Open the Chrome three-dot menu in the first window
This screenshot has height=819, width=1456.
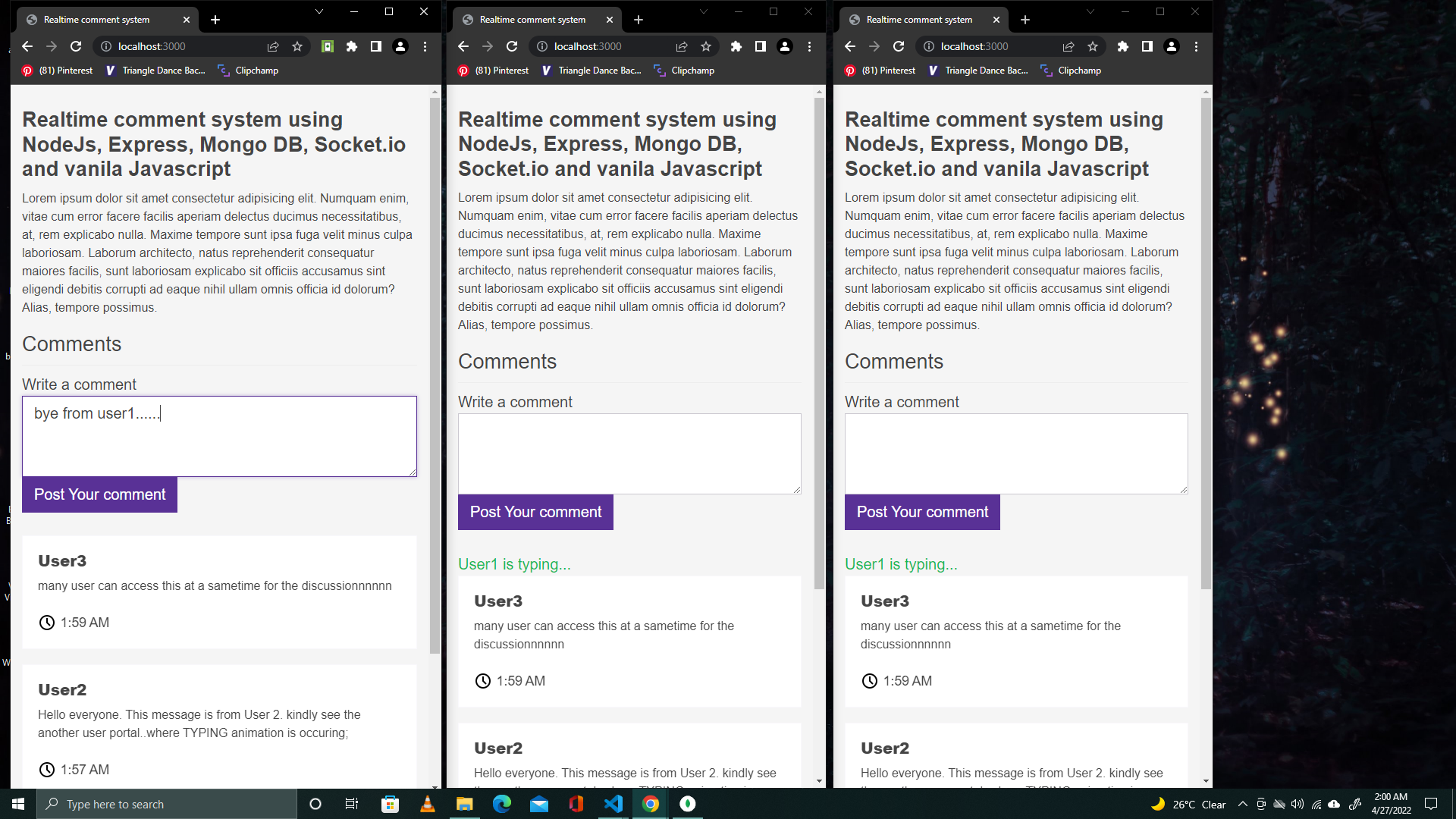[x=425, y=46]
